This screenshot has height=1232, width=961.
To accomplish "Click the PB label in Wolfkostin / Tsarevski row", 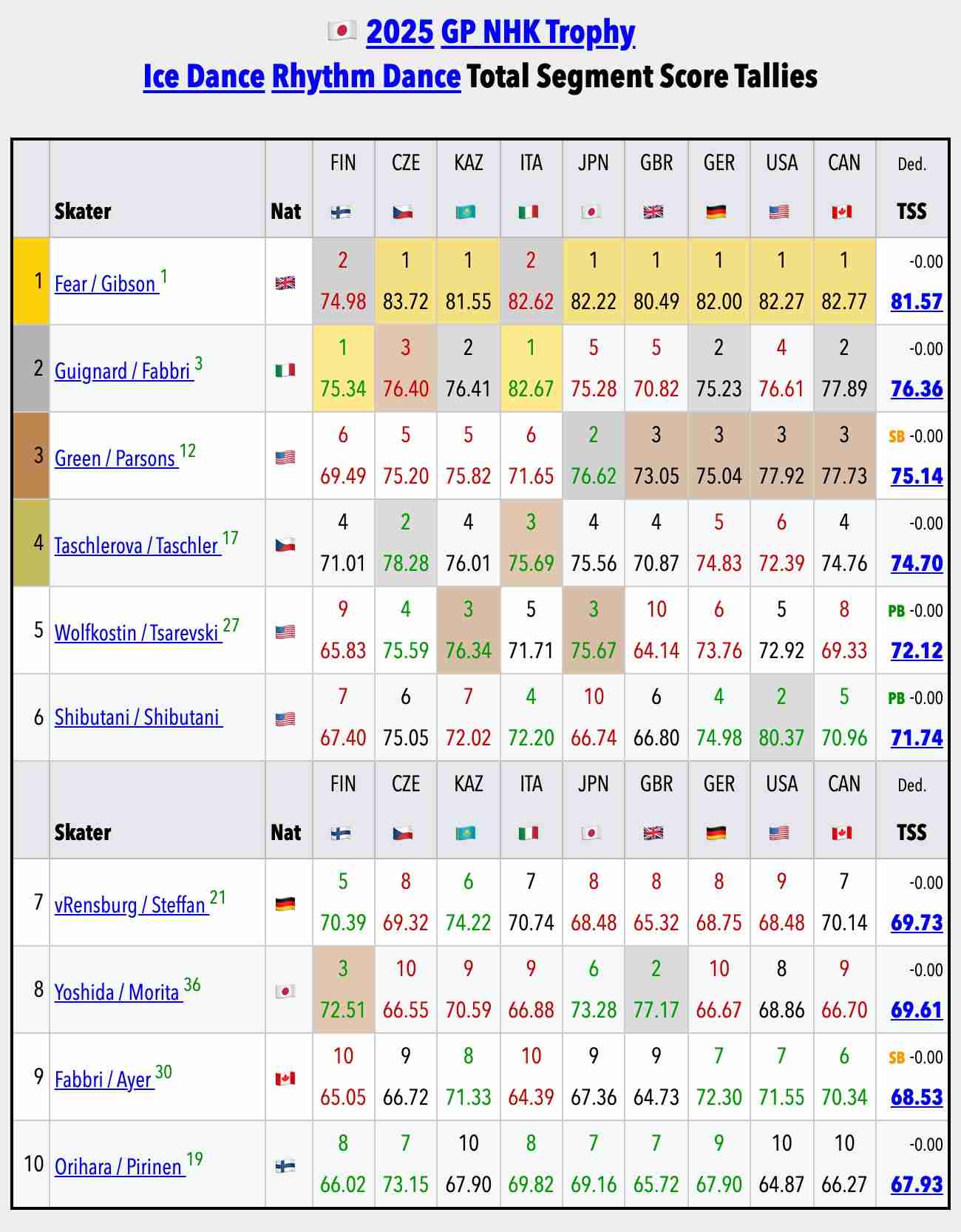I will click(896, 612).
